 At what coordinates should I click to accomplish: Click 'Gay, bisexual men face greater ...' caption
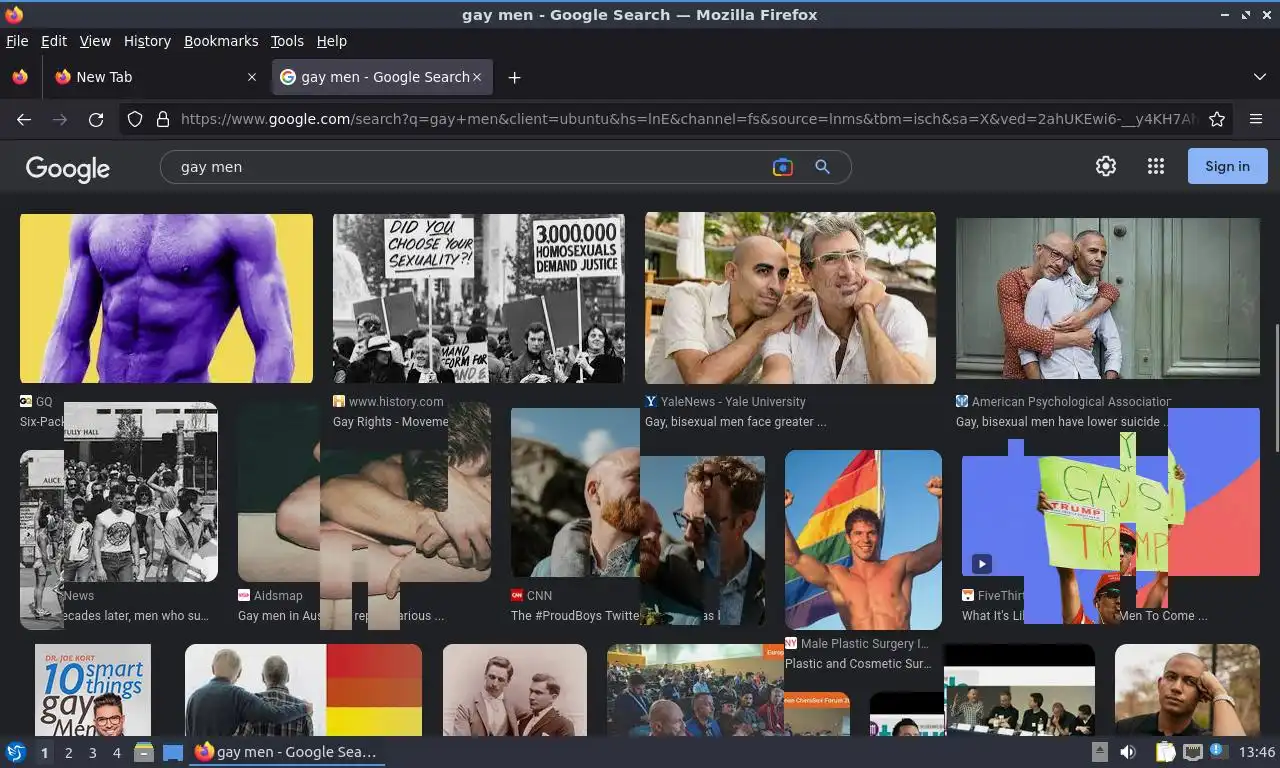pyautogui.click(x=735, y=422)
